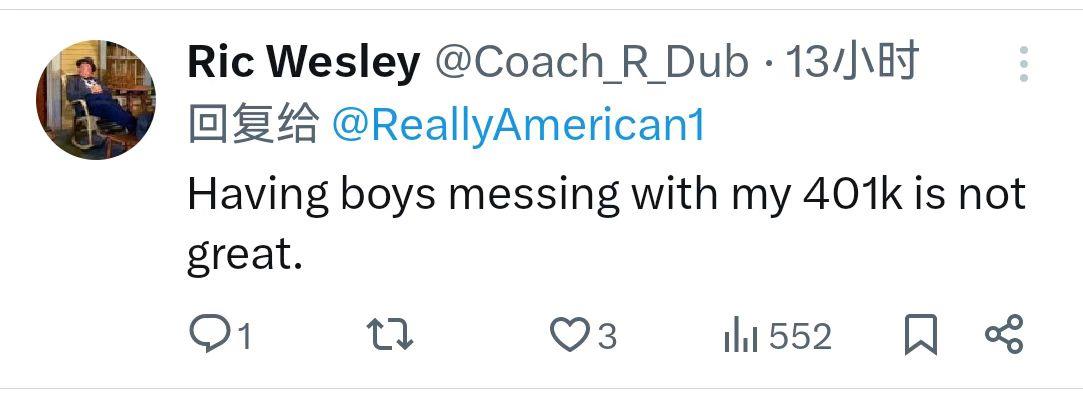
Task: Click the like count number 3
Action: tap(607, 337)
